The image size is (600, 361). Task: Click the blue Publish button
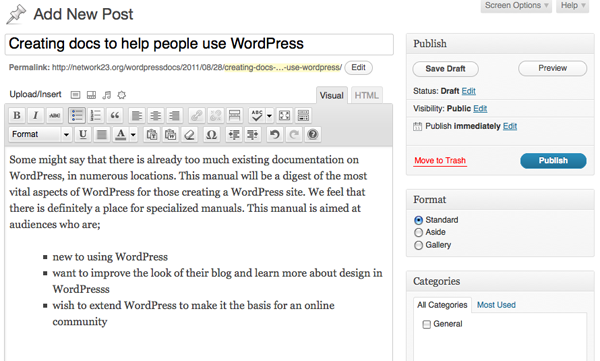553,160
